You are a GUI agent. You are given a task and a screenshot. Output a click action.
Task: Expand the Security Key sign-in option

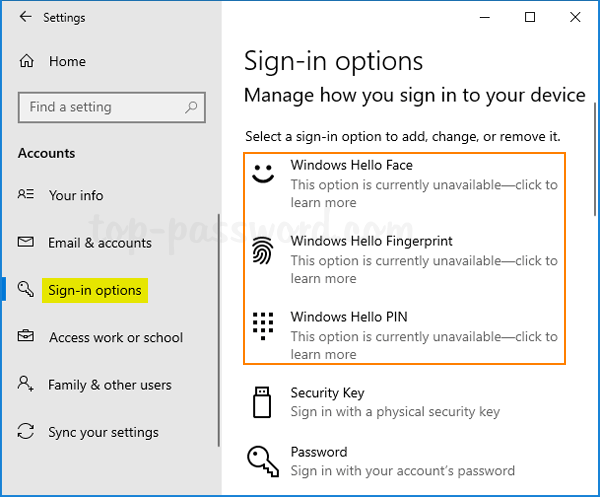coord(327,393)
